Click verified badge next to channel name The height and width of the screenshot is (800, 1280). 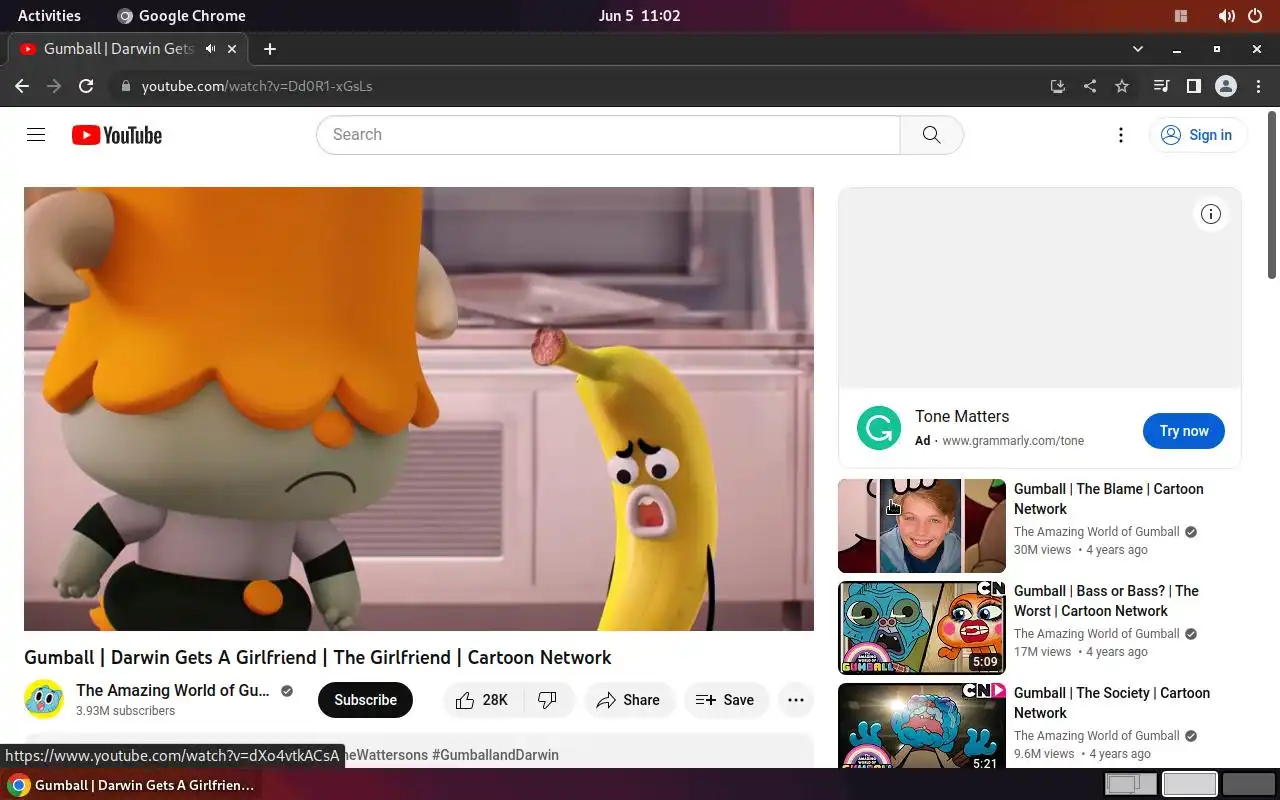click(287, 691)
